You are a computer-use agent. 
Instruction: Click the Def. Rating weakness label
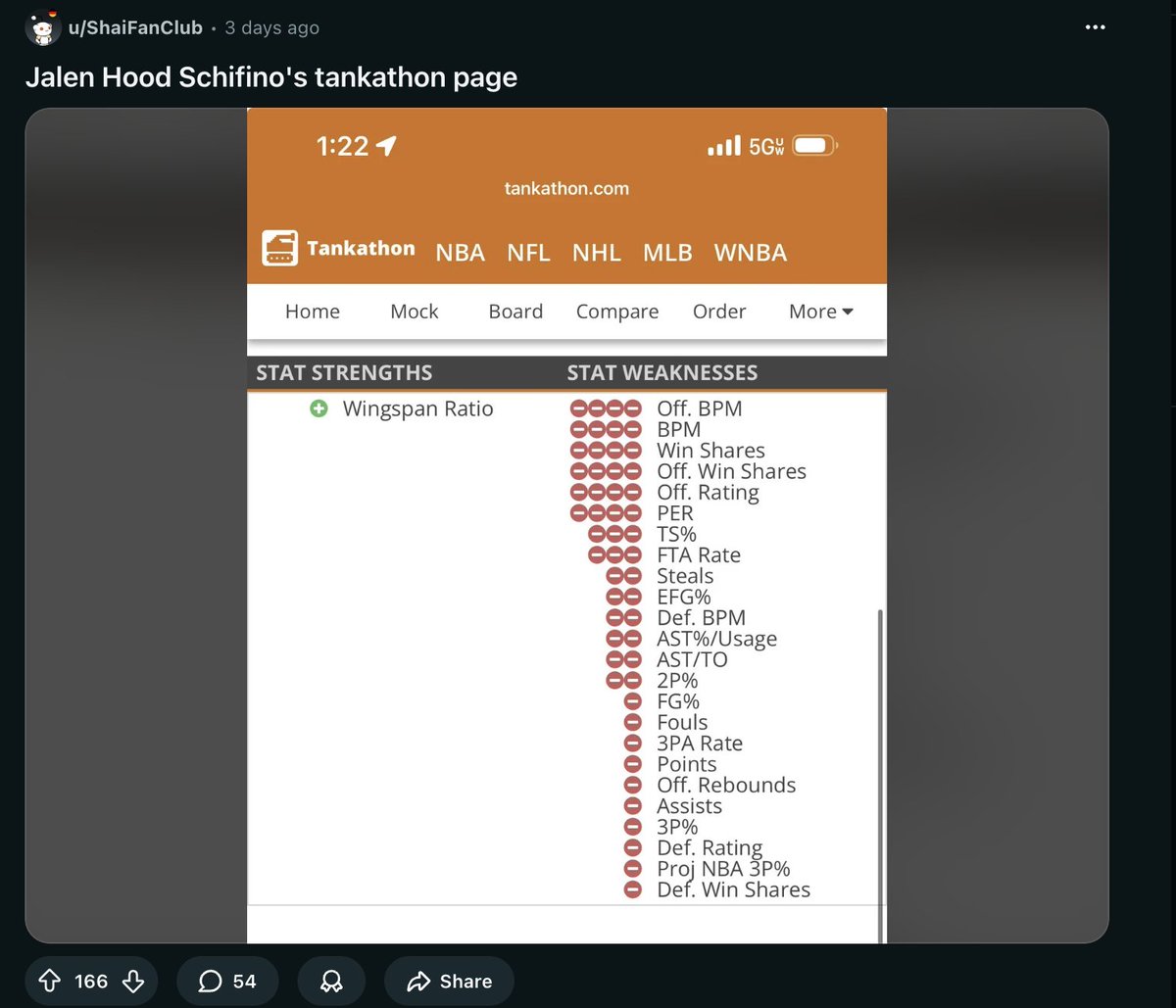click(x=710, y=848)
